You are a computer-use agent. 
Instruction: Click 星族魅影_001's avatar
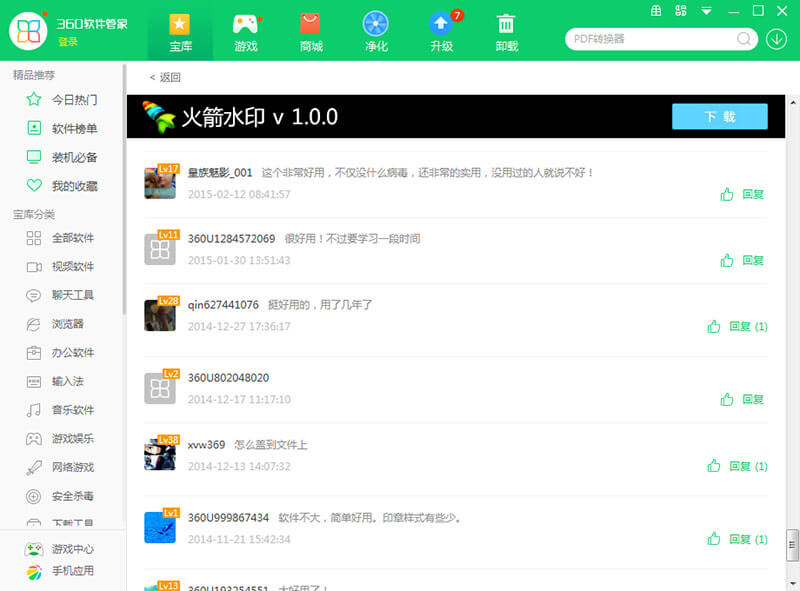tap(160, 183)
